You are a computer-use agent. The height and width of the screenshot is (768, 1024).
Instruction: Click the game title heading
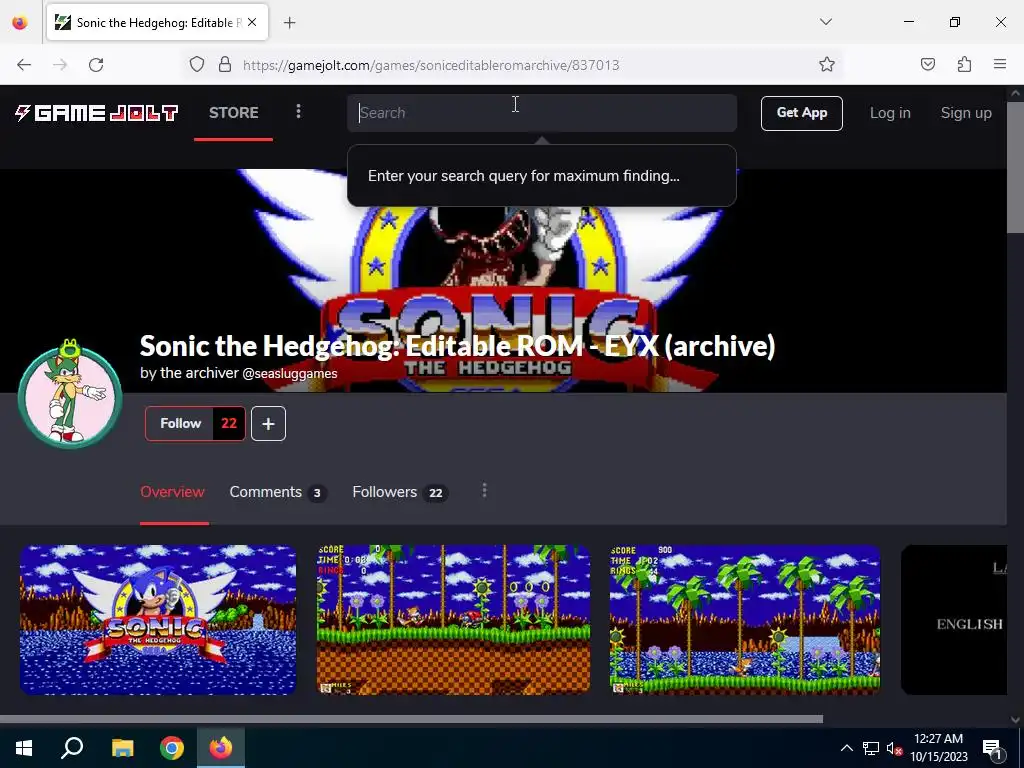[x=457, y=345]
